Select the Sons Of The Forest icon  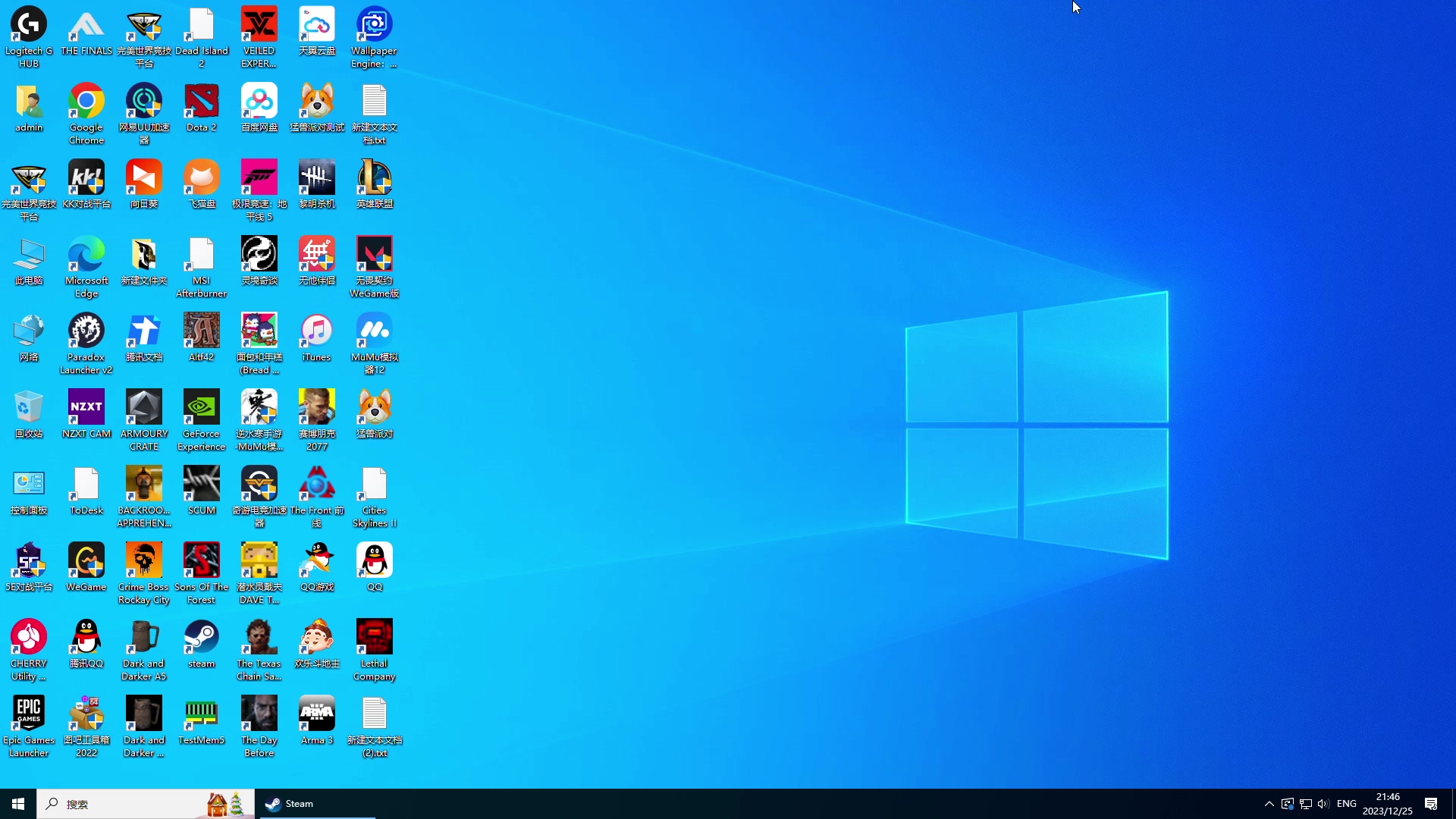[202, 573]
